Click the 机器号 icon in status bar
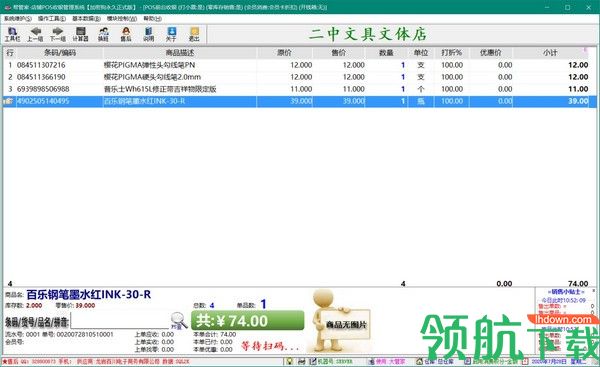Viewport: 600px width, 367px height. pos(313,361)
